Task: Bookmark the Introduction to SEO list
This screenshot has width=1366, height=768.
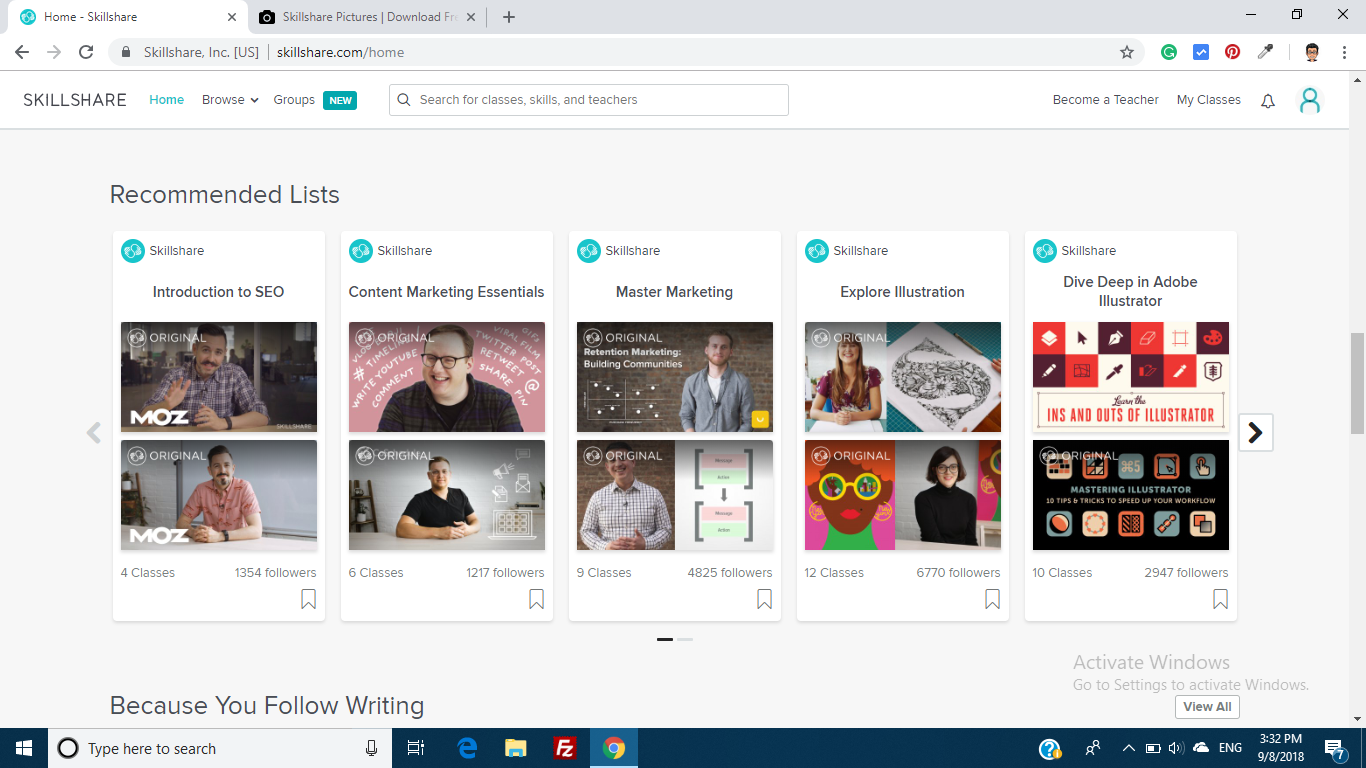Action: pos(309,598)
